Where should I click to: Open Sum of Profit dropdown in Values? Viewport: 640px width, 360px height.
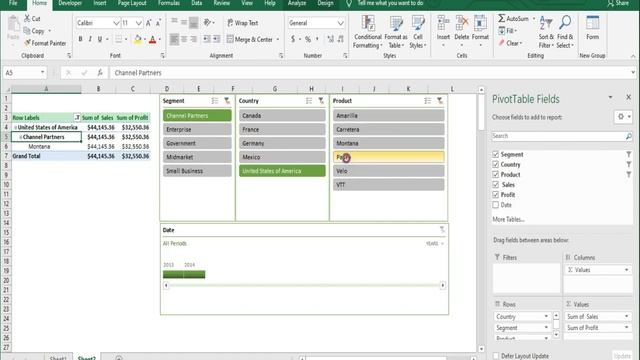tap(627, 327)
